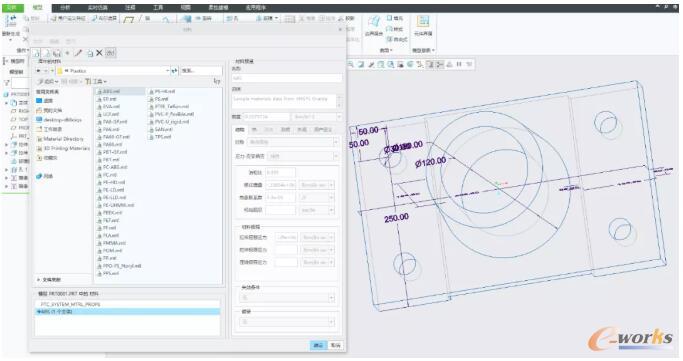683x361 pixels.
Task: Select the PC-ABS.mtl file
Action: coord(112,167)
